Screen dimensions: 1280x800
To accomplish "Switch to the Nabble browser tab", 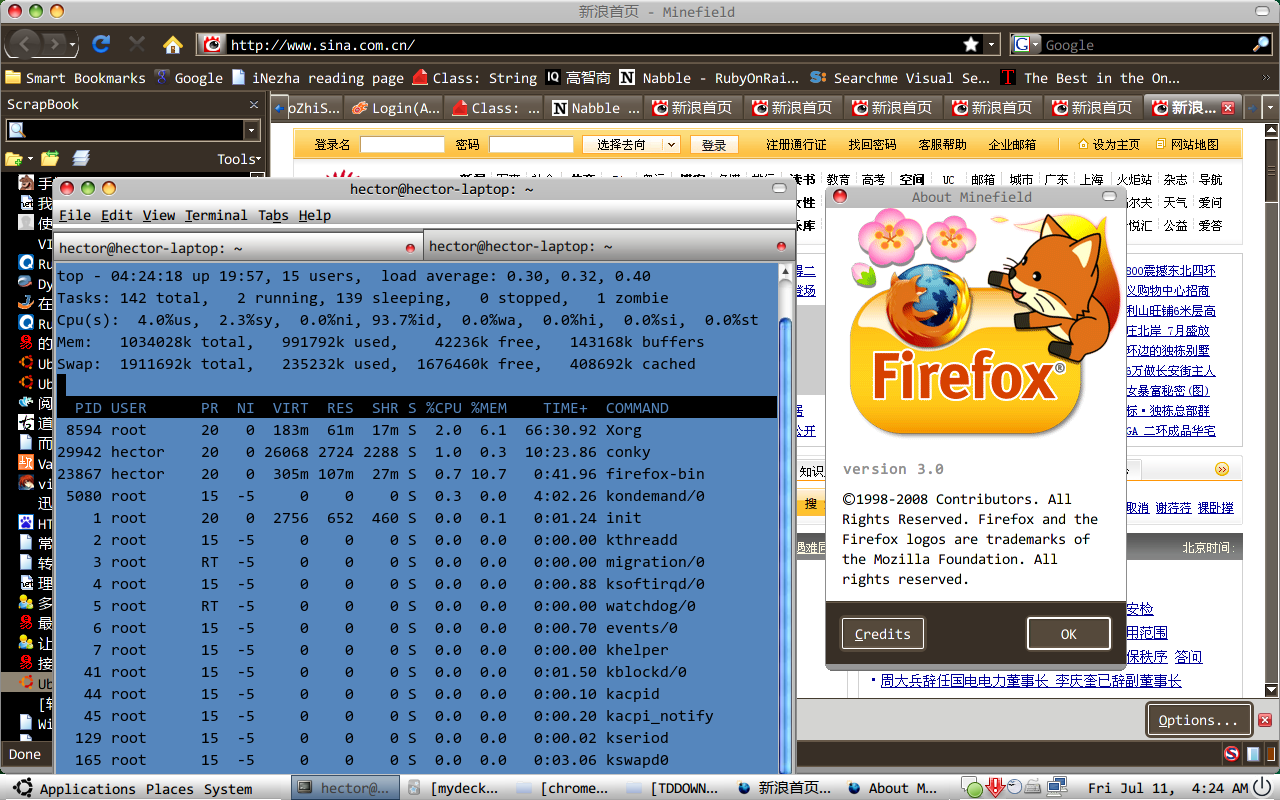I will click(x=596, y=108).
